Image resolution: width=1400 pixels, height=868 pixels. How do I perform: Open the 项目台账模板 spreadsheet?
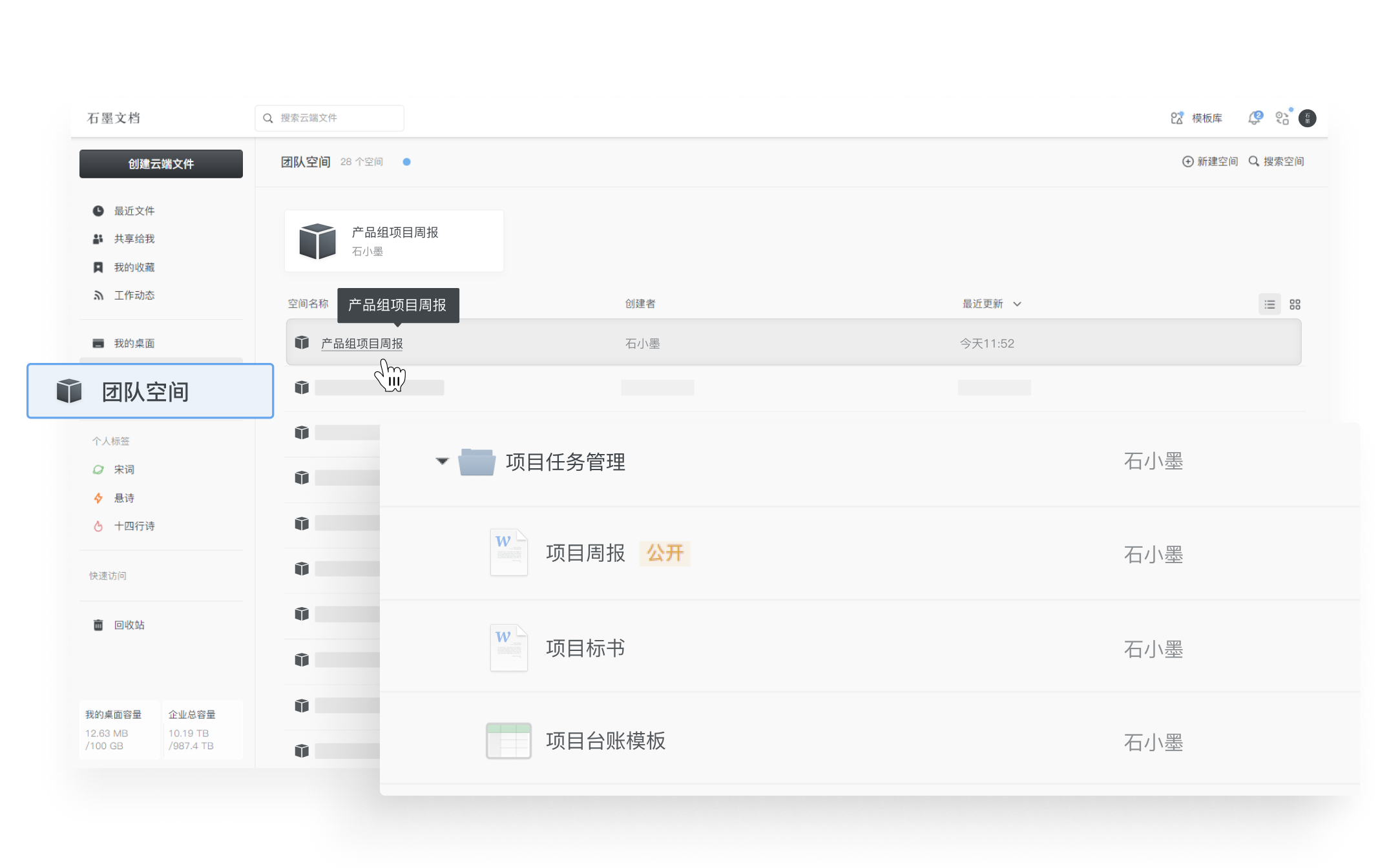pos(605,741)
